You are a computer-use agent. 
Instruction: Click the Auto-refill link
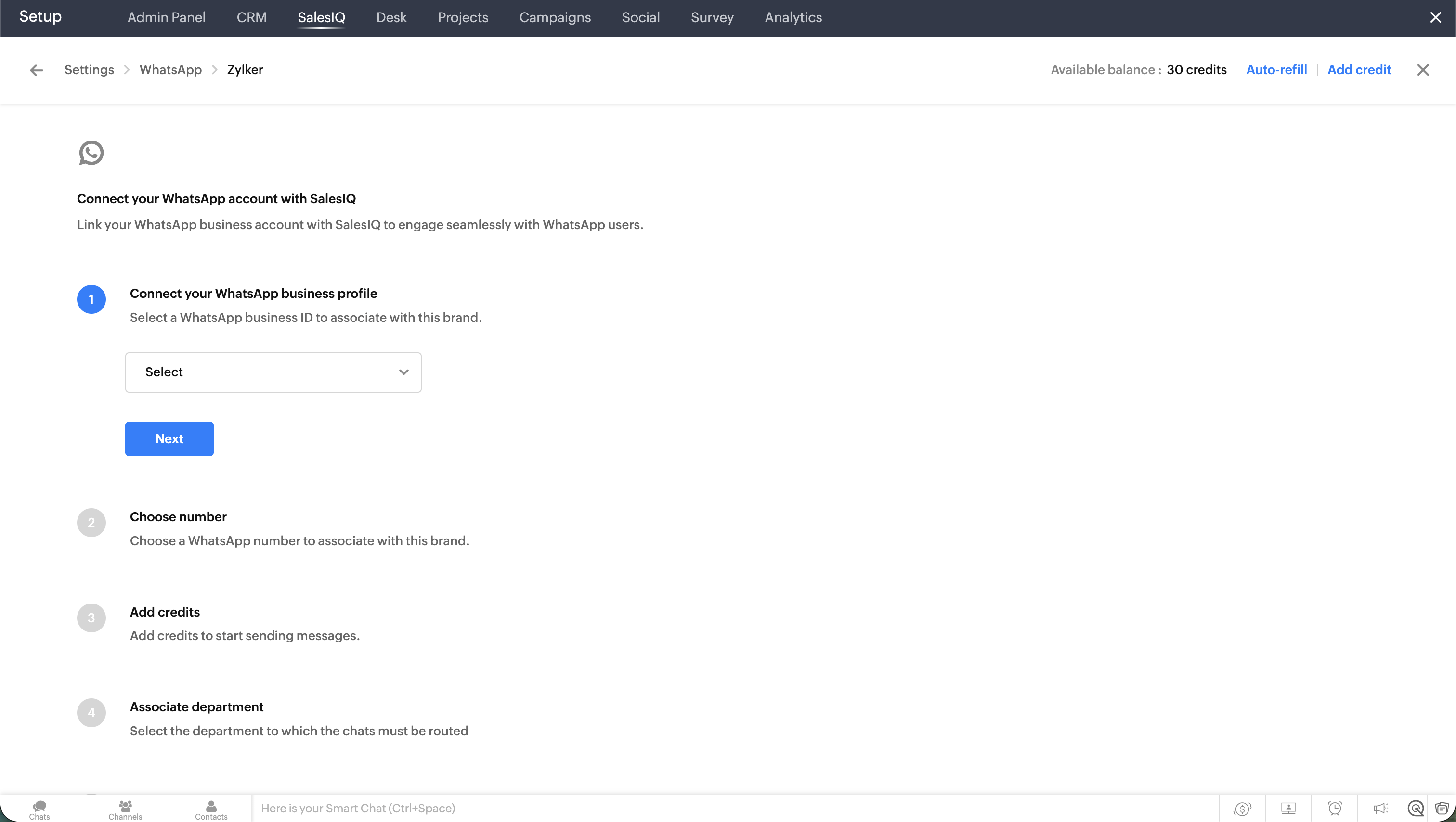click(x=1277, y=70)
